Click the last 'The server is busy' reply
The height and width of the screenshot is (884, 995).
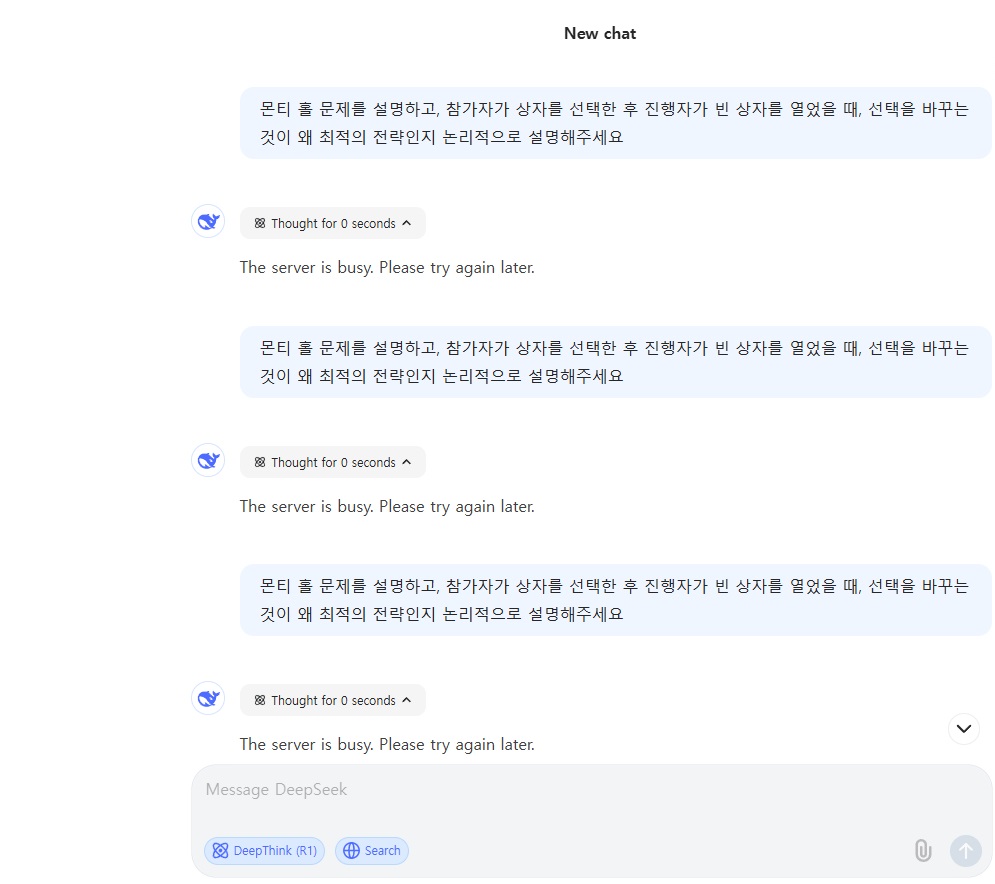point(387,744)
